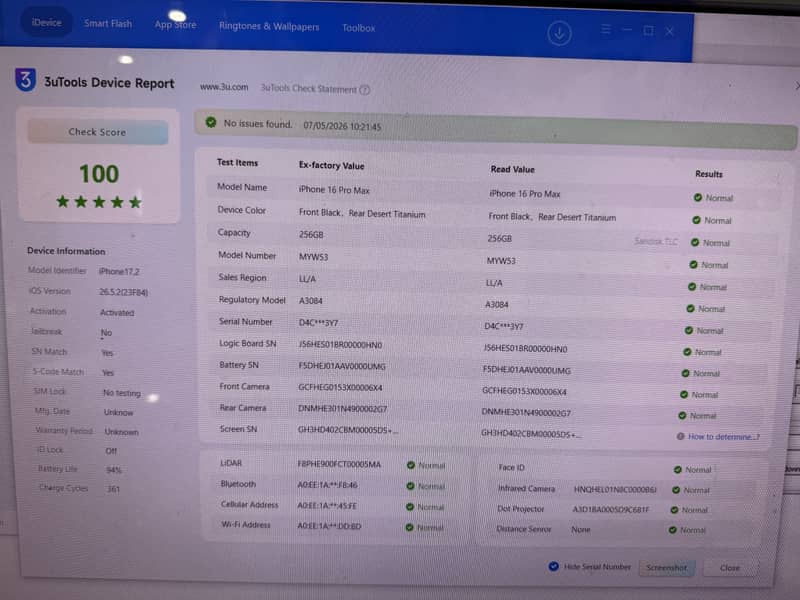Click Normal status icon for Device Color
This screenshot has width=800, height=600.
[696, 220]
